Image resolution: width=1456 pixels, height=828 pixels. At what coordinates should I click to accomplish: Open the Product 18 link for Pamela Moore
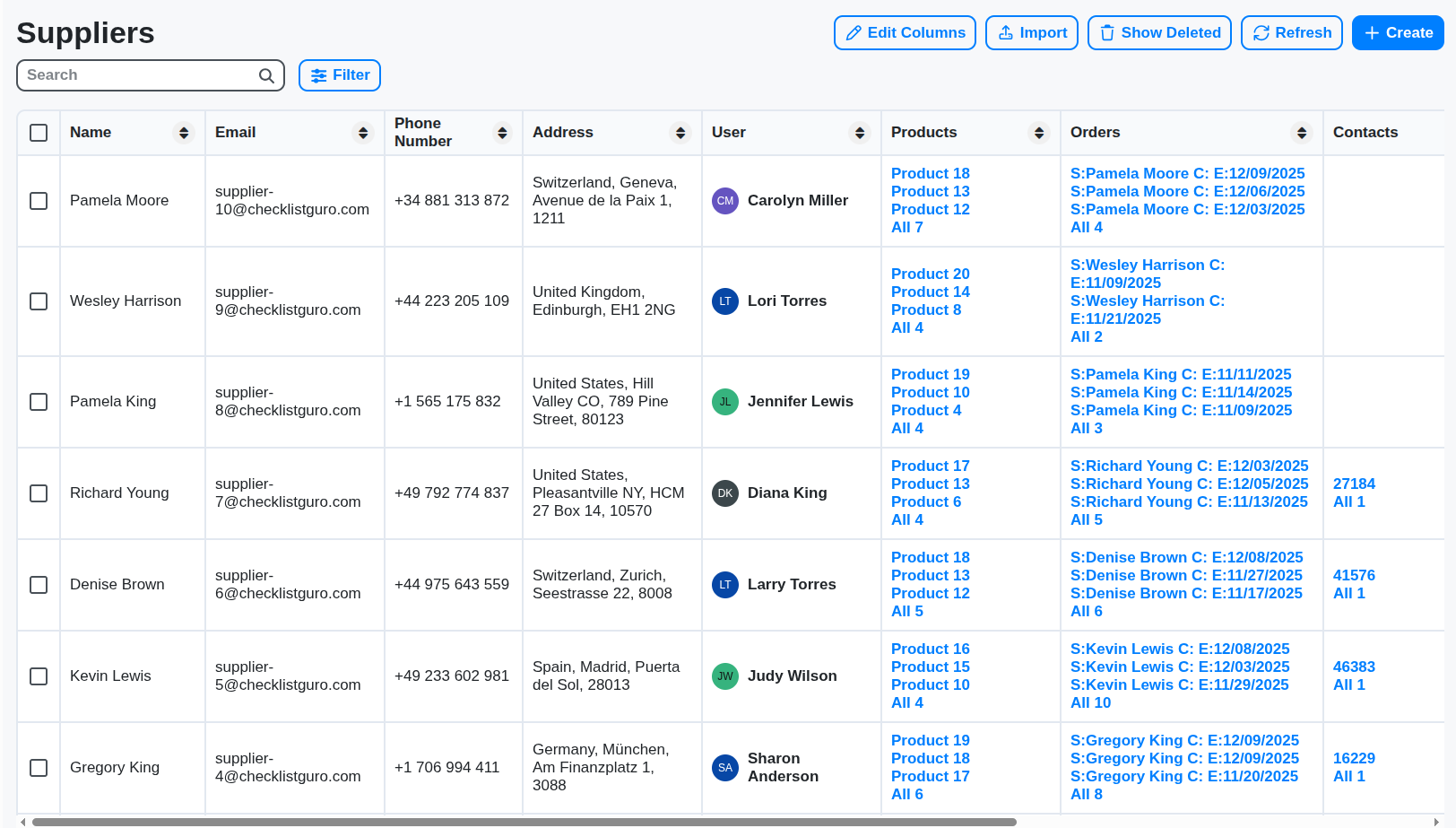930,173
